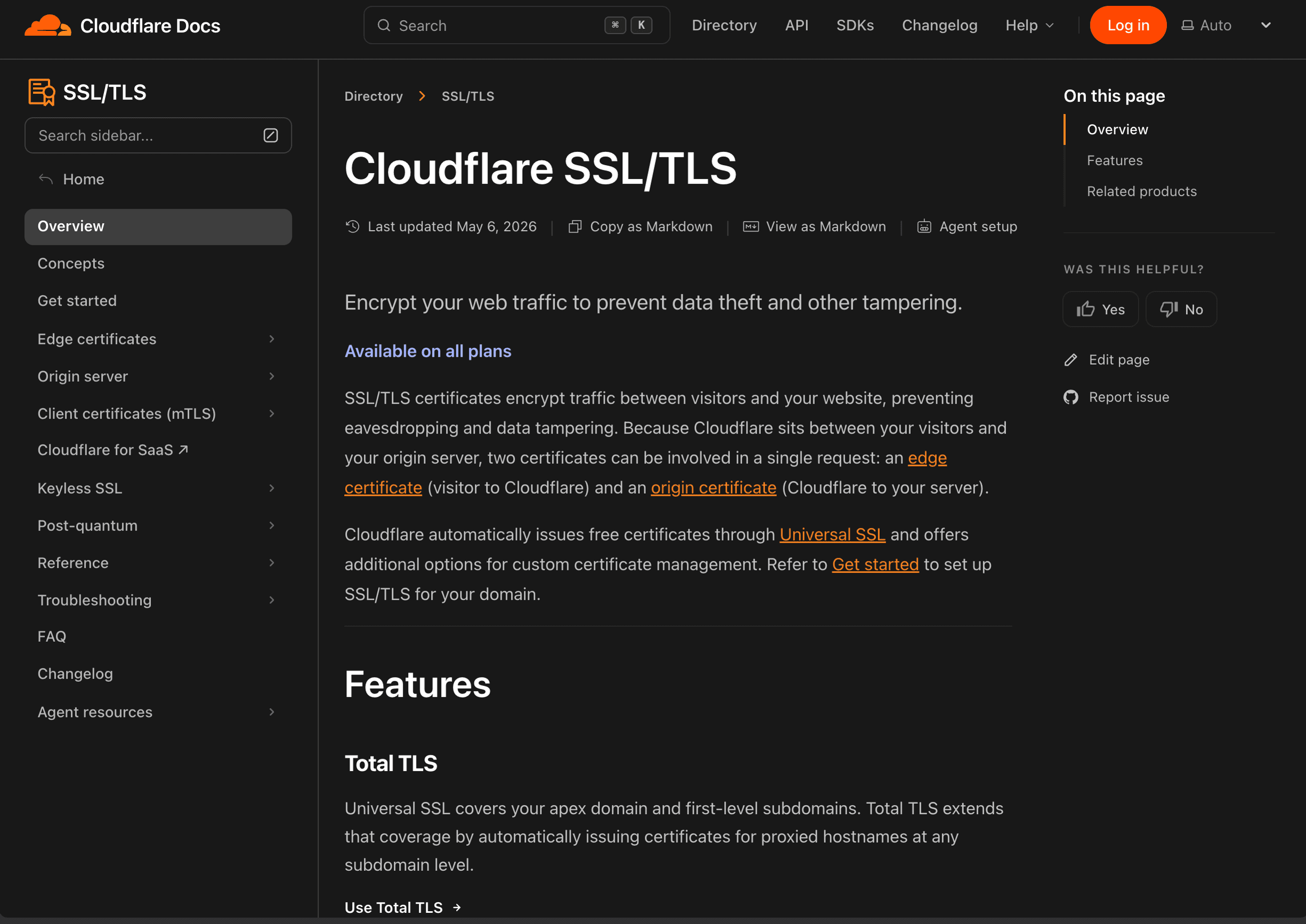Viewport: 1306px width, 924px height.
Task: Click the Cloudflare cloud logo icon
Action: pyautogui.click(x=48, y=26)
